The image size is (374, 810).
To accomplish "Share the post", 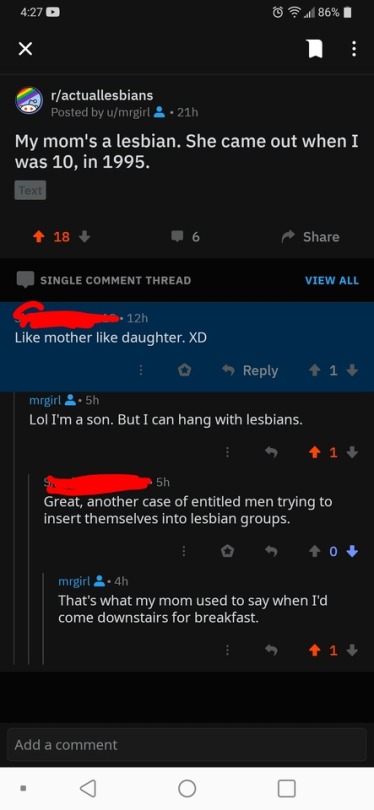I will (x=310, y=237).
